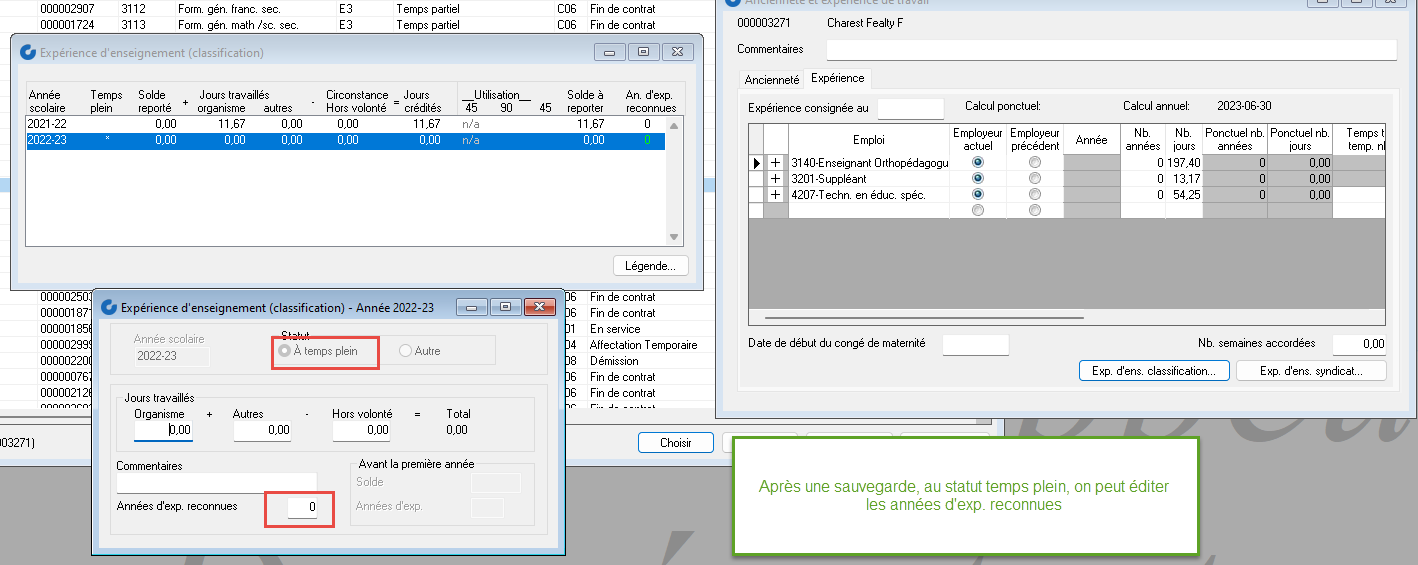
Task: Open the Expérience tab
Action: (x=837, y=79)
